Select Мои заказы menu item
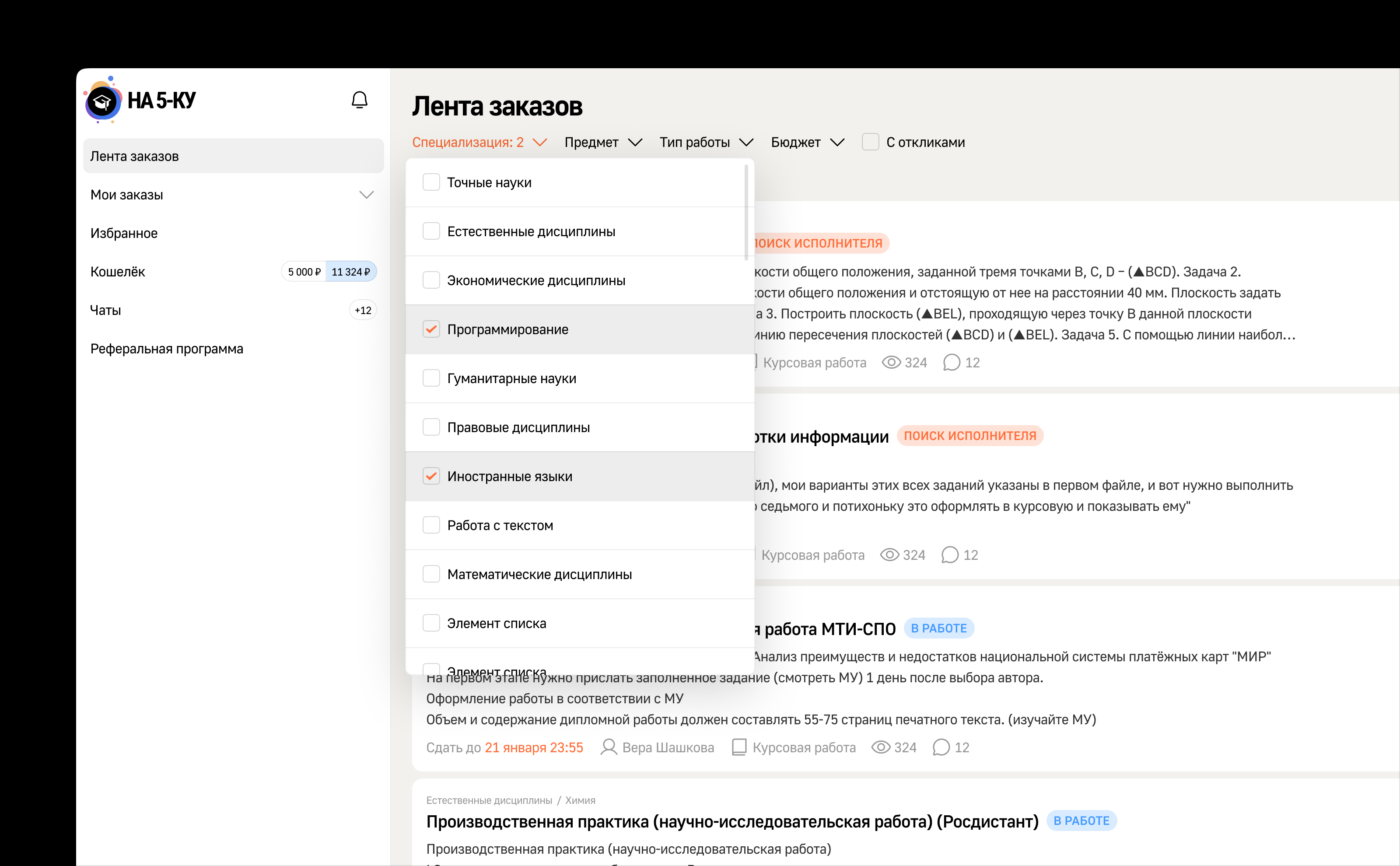Image resolution: width=1400 pixels, height=866 pixels. coord(126,195)
